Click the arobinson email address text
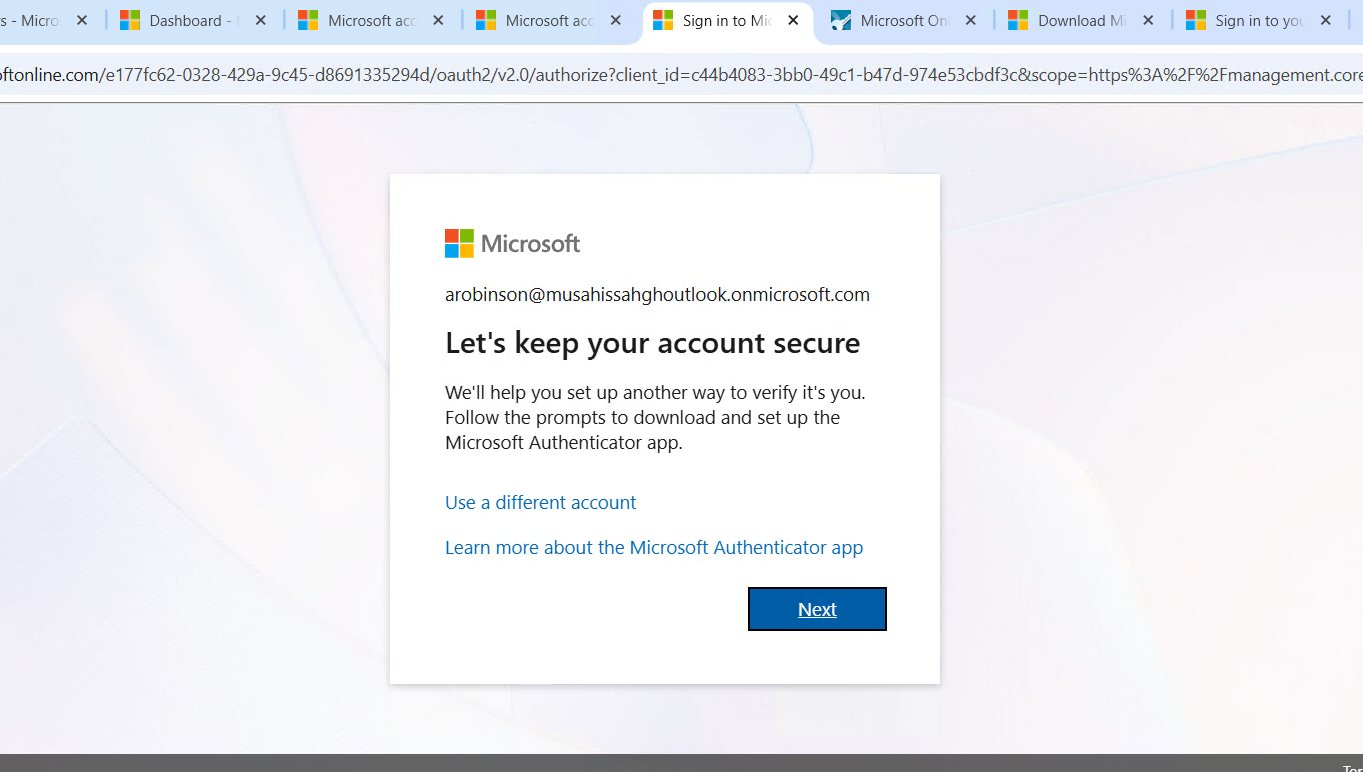This screenshot has height=772, width=1363. click(x=657, y=294)
